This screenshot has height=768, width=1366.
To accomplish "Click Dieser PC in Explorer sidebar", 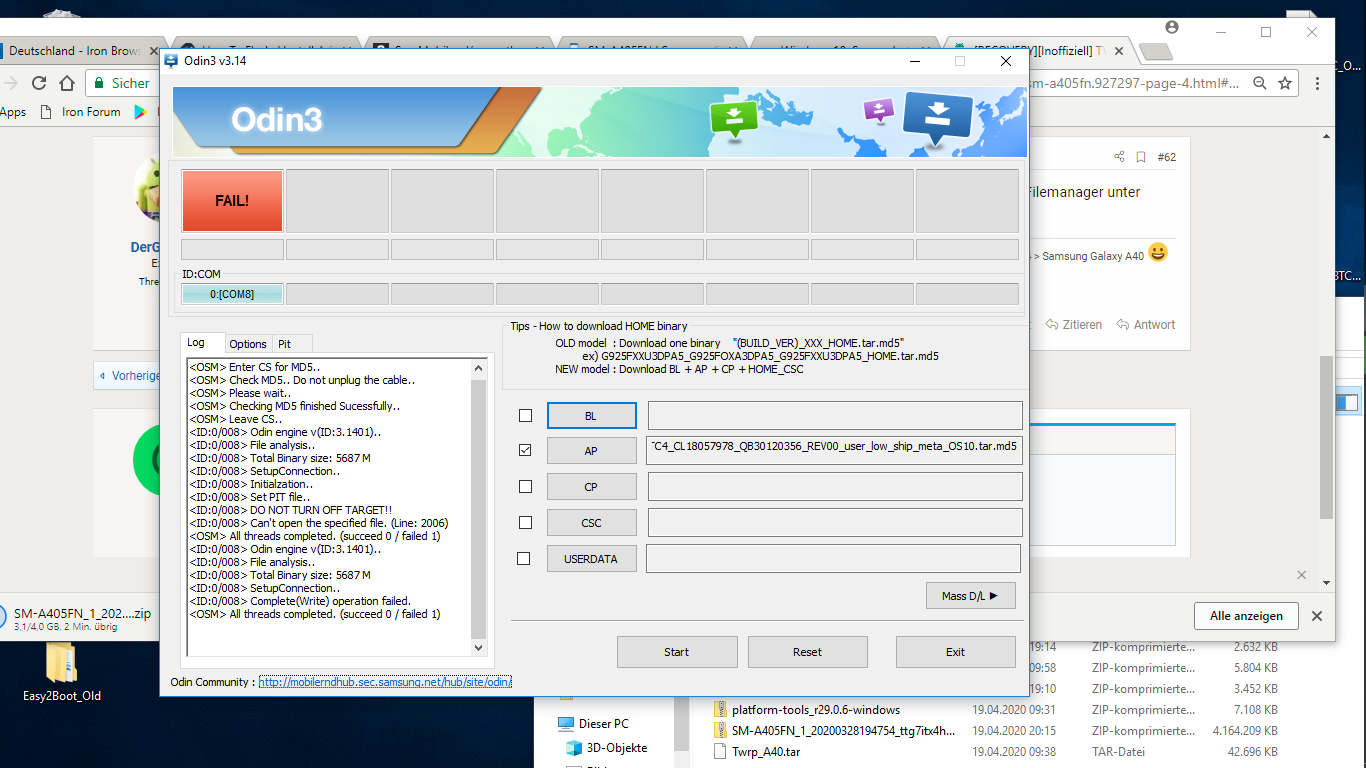I will pyautogui.click(x=594, y=723).
